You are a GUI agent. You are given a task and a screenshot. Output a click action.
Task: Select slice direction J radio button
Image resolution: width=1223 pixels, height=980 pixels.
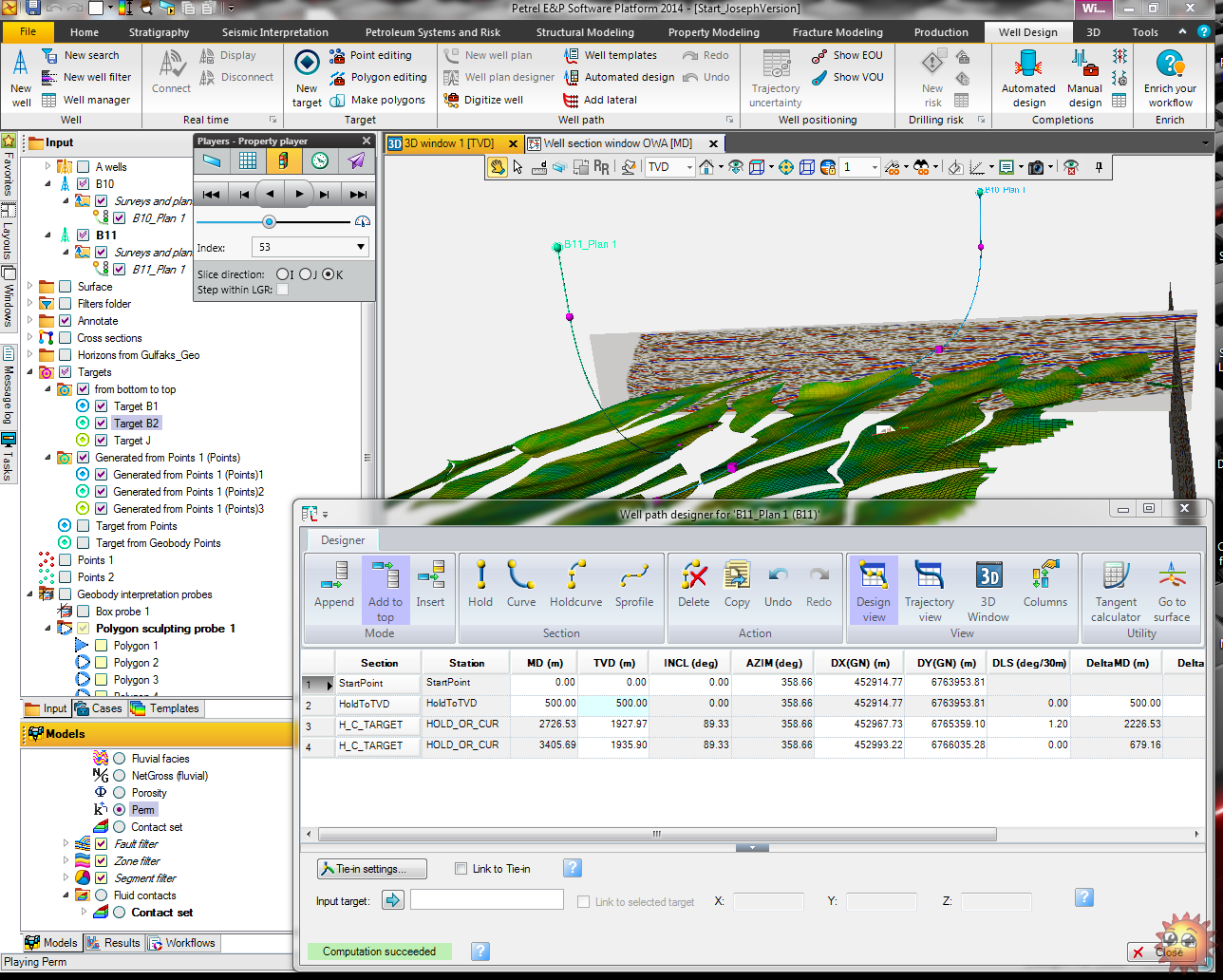point(306,273)
